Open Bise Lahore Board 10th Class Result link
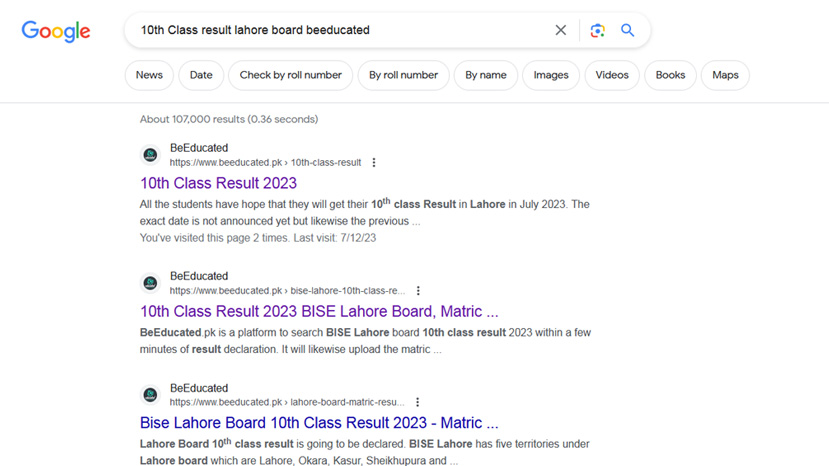The width and height of the screenshot is (829, 466). pyautogui.click(x=319, y=423)
